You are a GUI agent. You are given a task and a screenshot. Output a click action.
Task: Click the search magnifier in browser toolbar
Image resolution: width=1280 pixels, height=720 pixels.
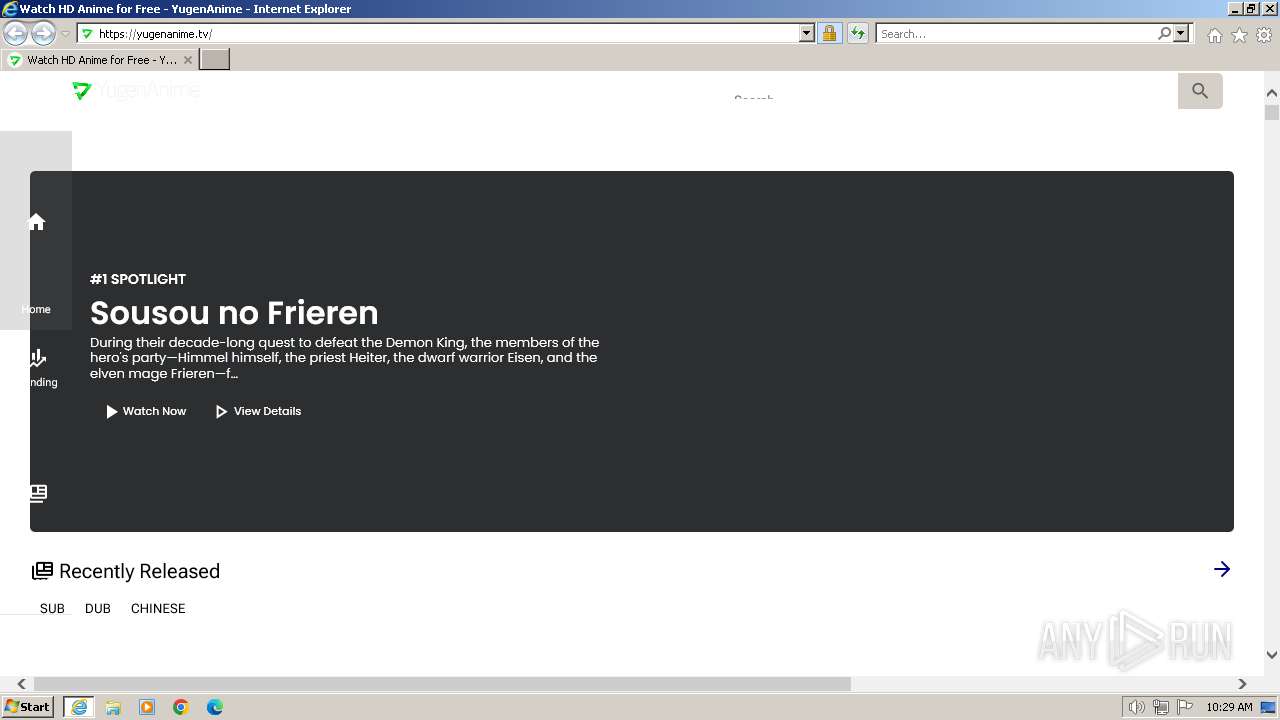(1164, 34)
